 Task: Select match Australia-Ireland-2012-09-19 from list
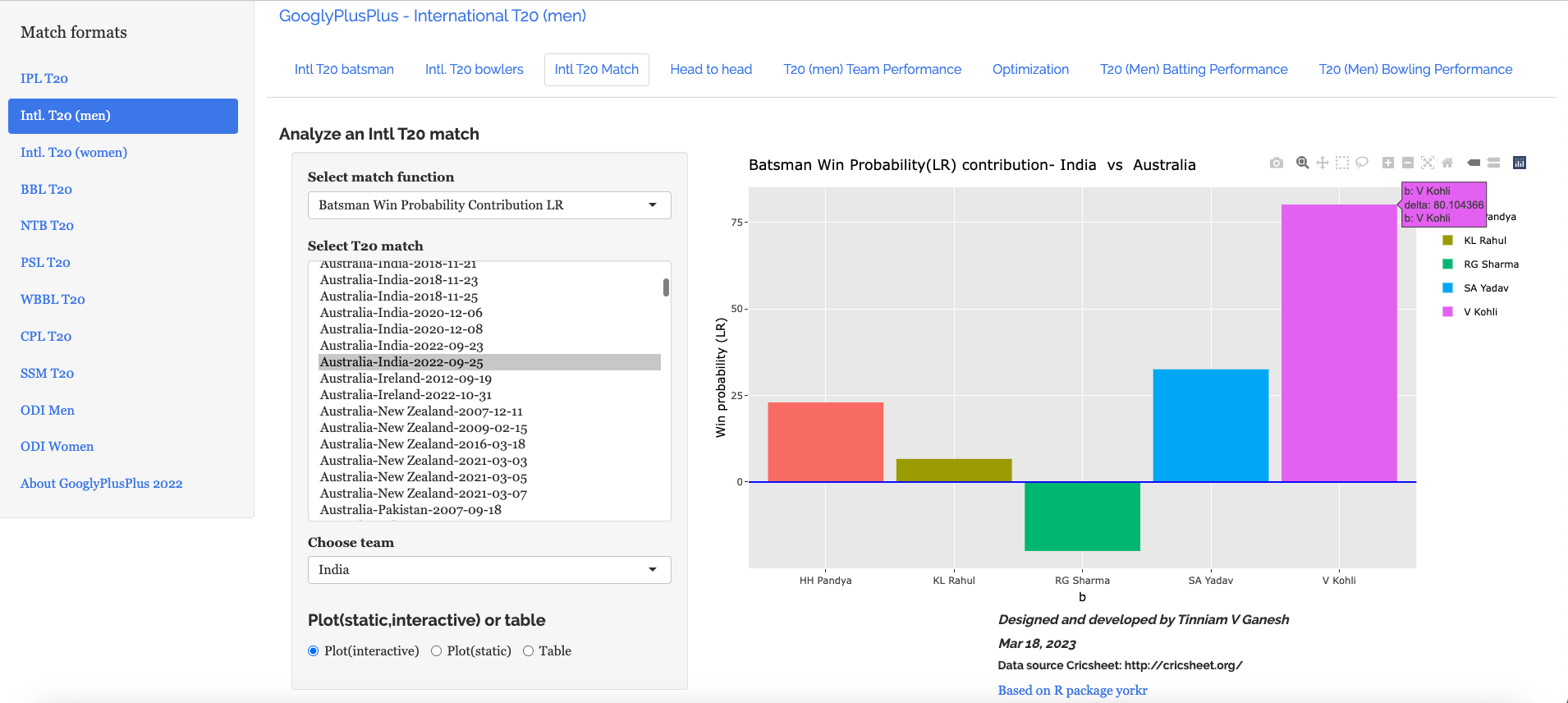406,379
